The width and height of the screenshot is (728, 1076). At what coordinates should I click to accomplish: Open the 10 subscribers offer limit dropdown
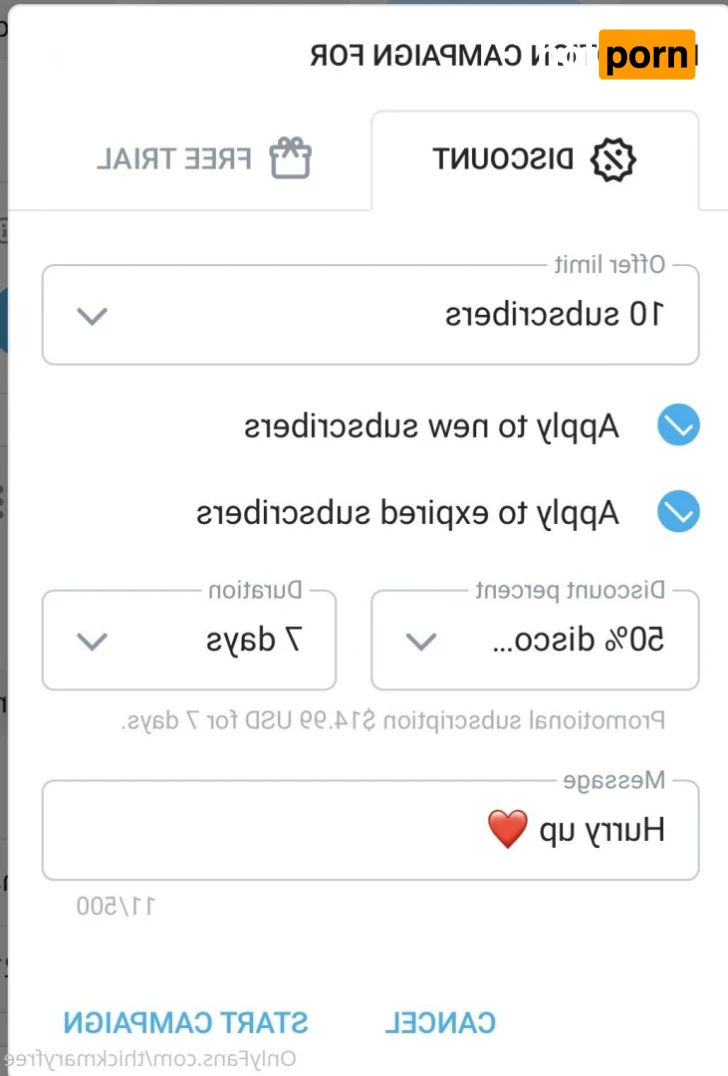370,316
